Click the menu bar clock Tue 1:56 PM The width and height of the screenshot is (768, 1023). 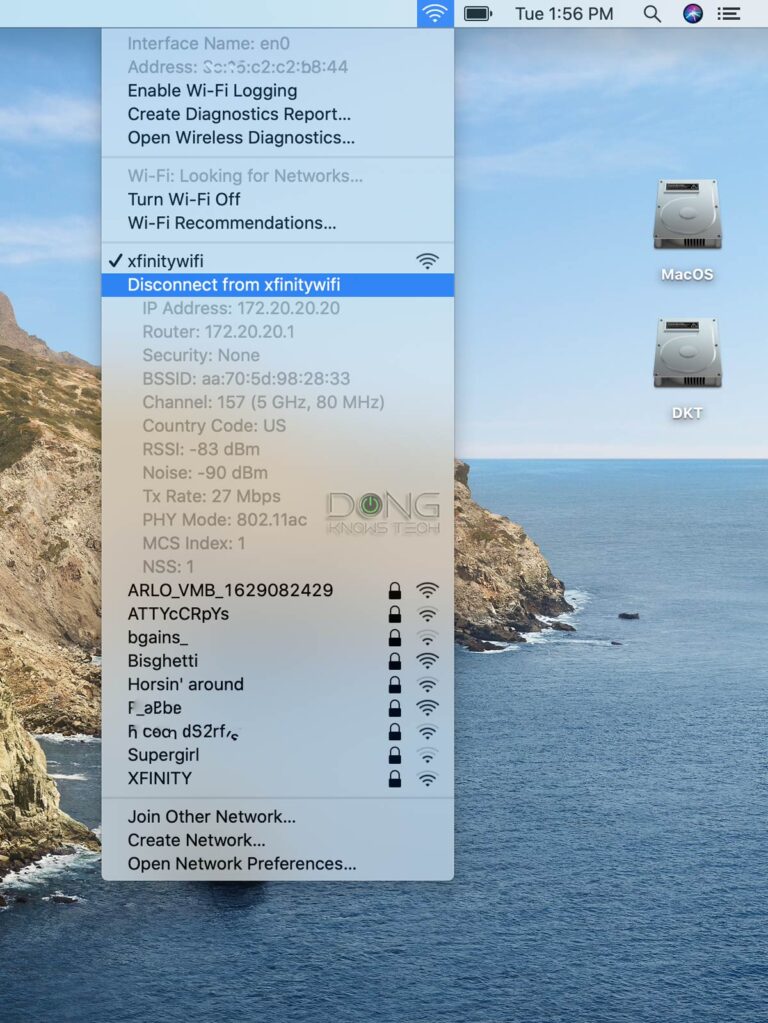pos(564,14)
